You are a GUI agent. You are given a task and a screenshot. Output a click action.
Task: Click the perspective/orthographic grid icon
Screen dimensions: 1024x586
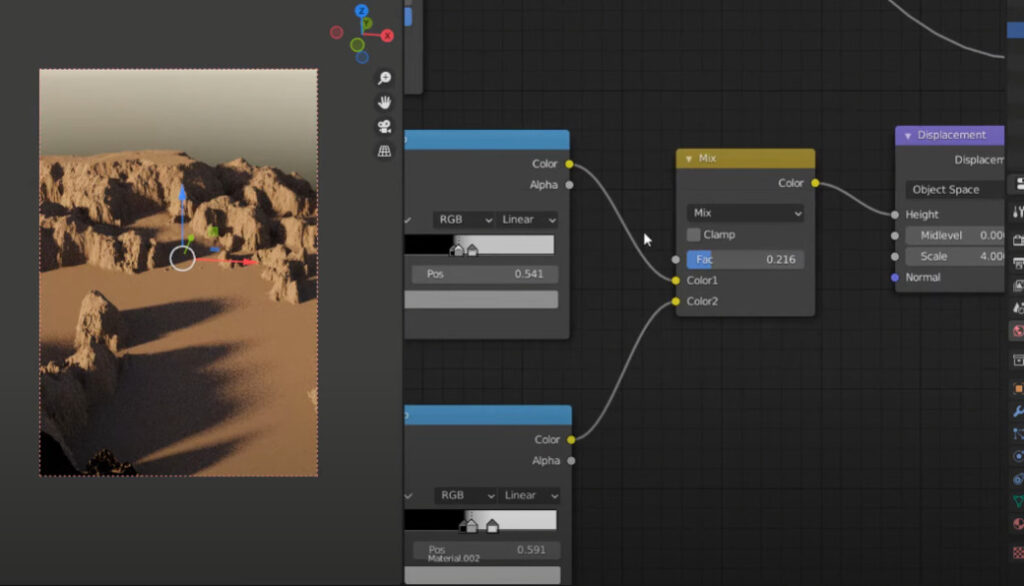384,147
